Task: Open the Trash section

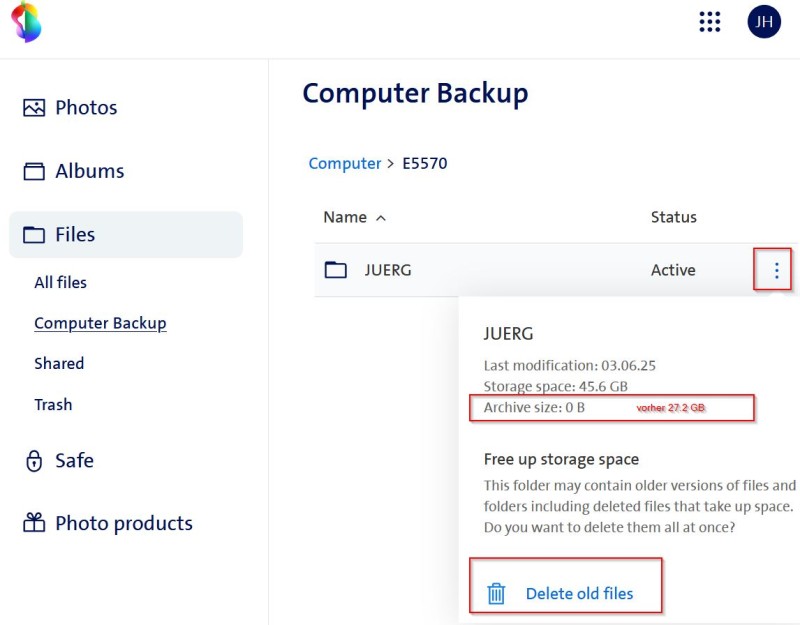Action: click(x=53, y=405)
